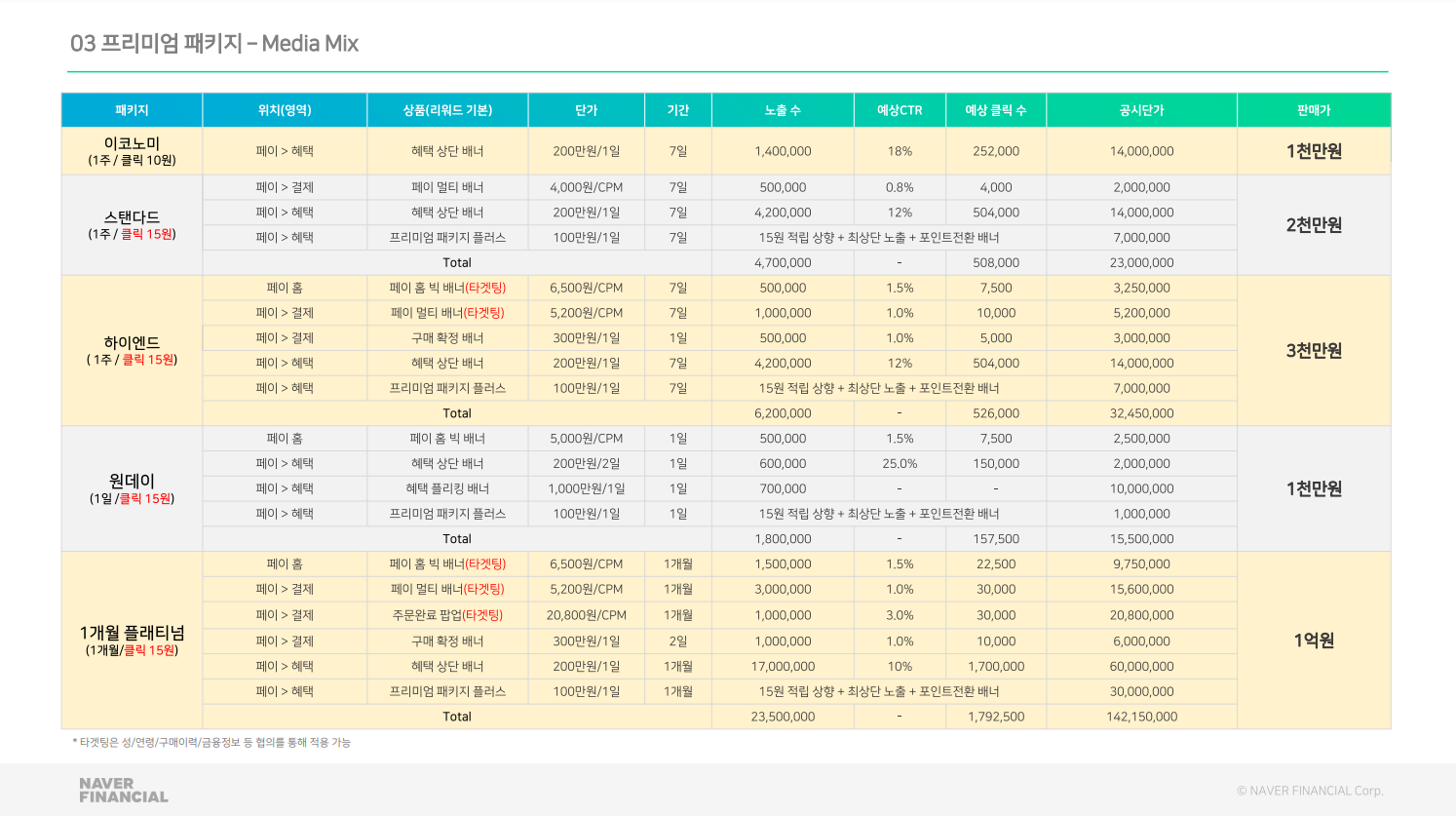The image size is (1456, 816).
Task: Click the 1개월 플래티넘 'Total' row label
Action: (x=457, y=717)
